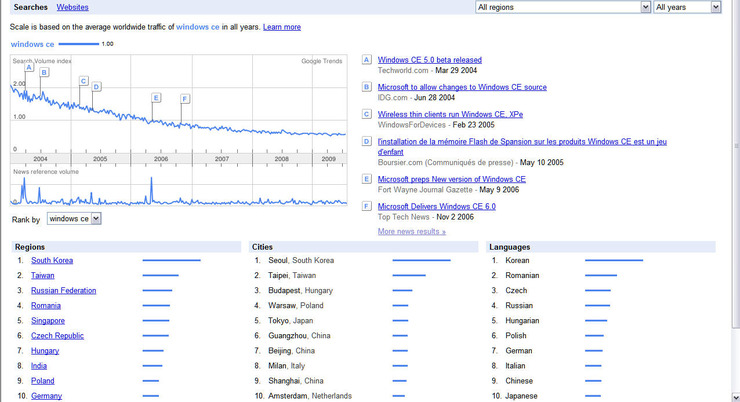This screenshot has width=740, height=402.
Task: Click the Regions section header
Action: click(126, 247)
